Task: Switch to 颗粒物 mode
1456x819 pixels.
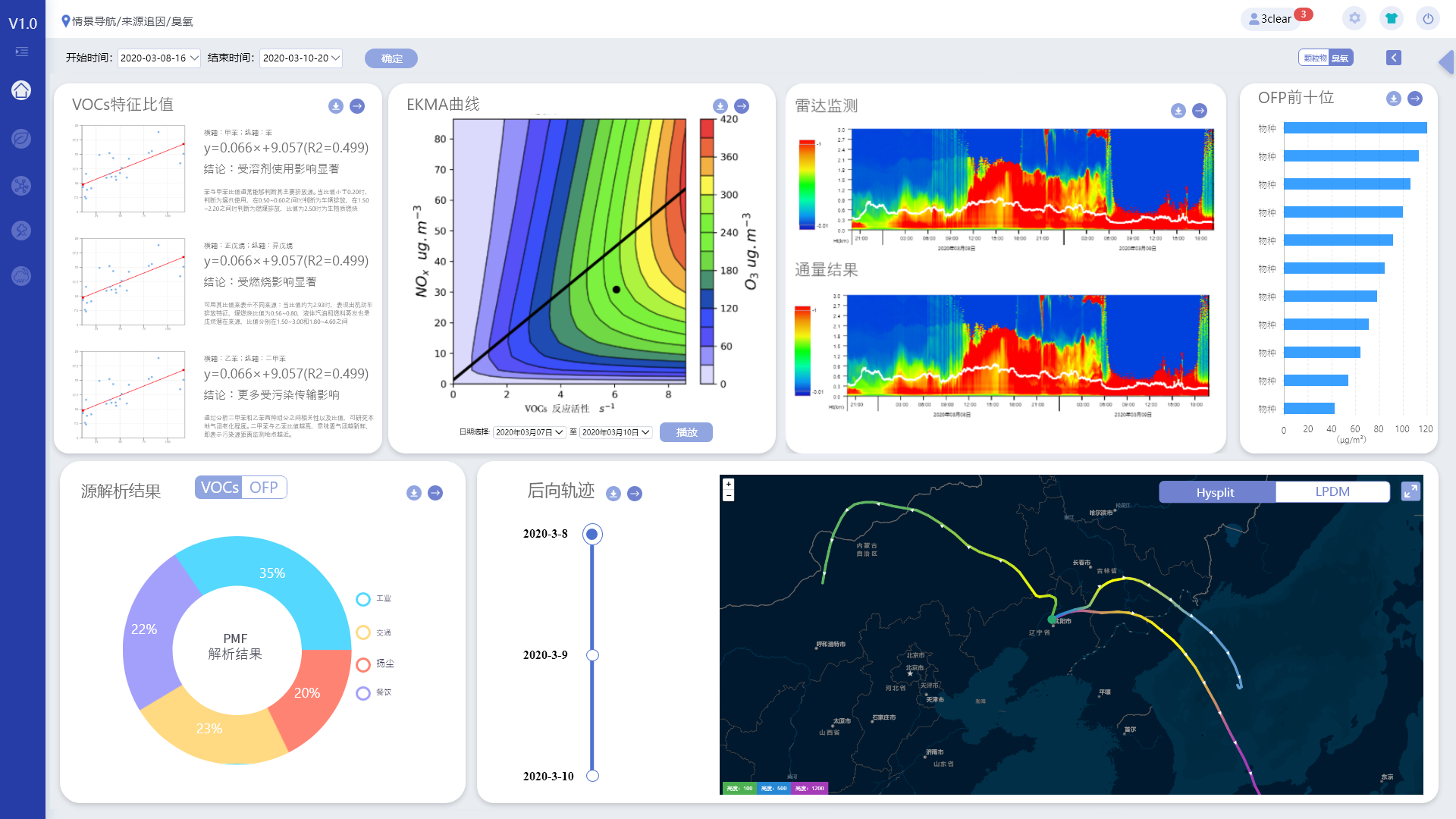Action: point(1315,58)
